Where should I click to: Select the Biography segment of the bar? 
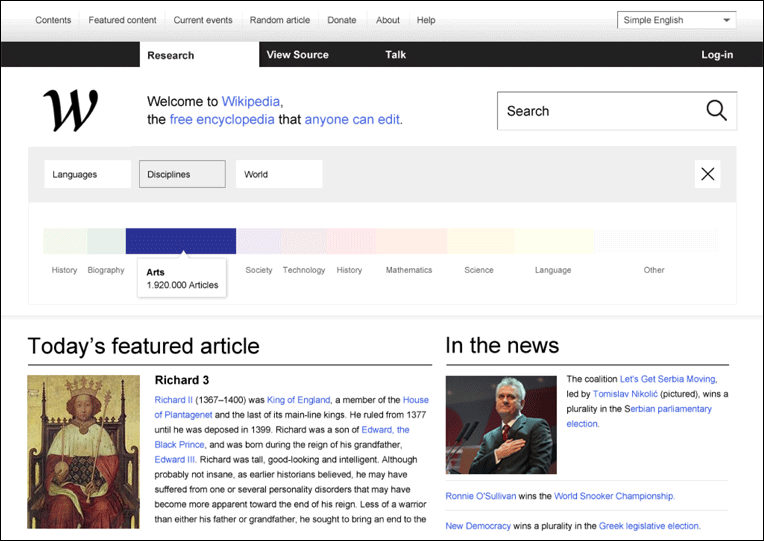click(106, 241)
